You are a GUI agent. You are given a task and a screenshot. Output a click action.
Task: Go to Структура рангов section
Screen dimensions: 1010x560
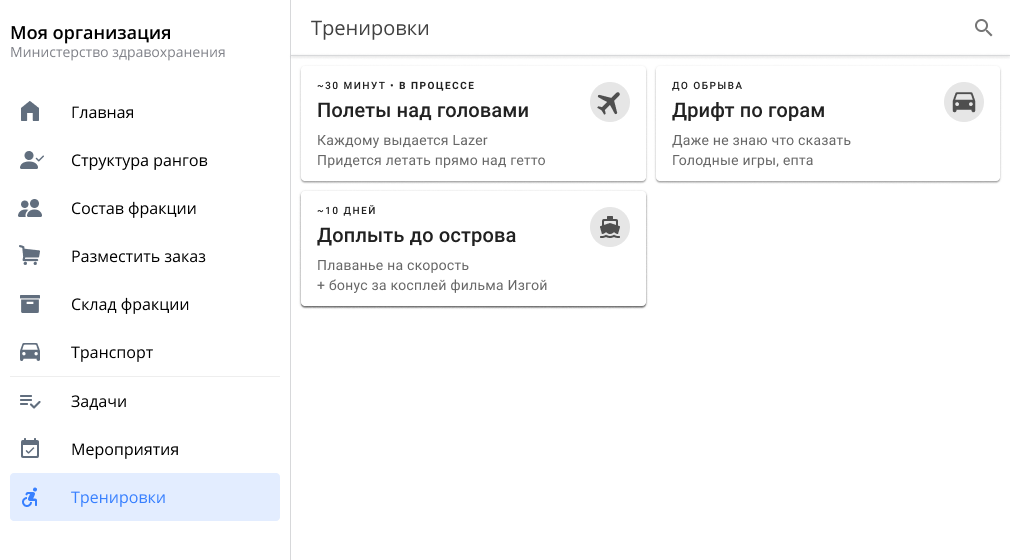(139, 160)
